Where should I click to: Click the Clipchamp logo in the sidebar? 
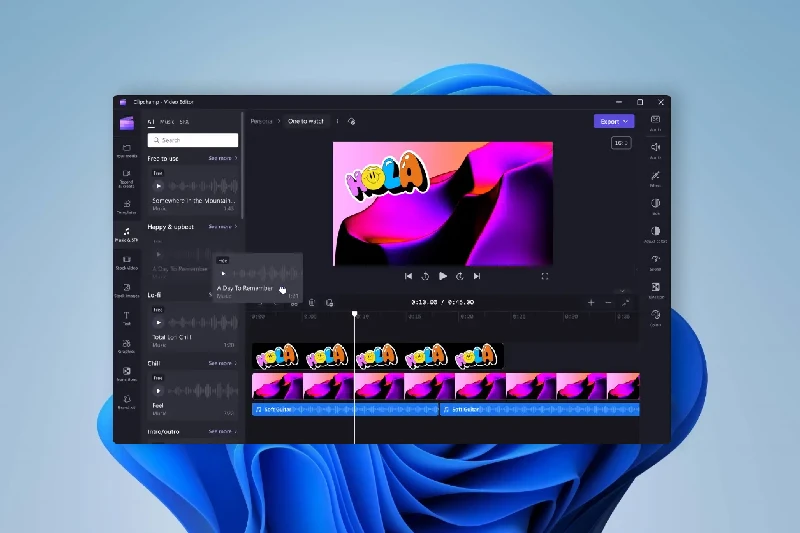tap(127, 123)
